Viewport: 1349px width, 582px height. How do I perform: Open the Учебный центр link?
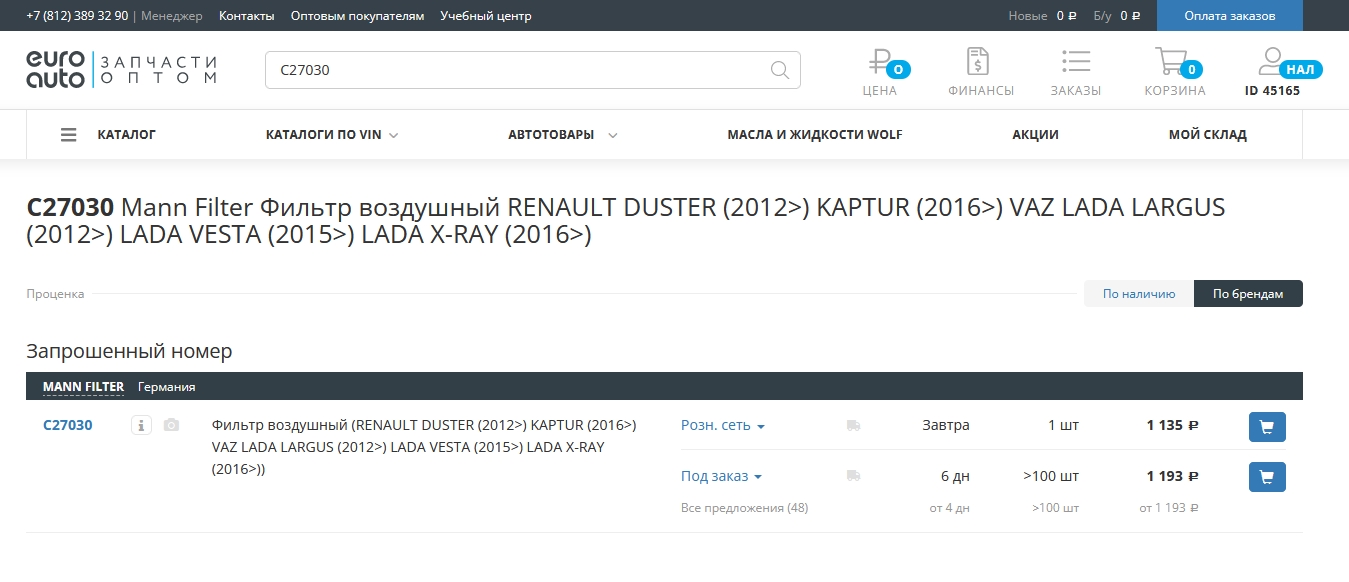[486, 16]
